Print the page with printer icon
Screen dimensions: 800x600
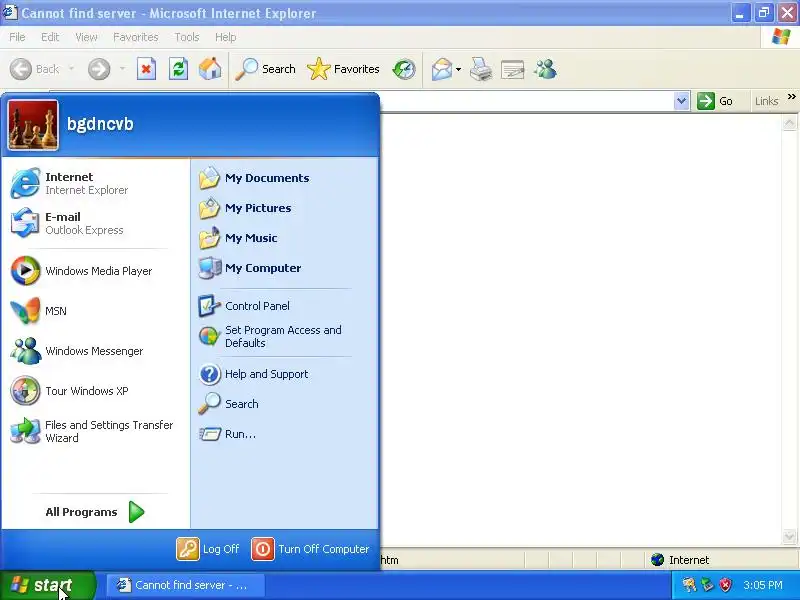click(481, 69)
